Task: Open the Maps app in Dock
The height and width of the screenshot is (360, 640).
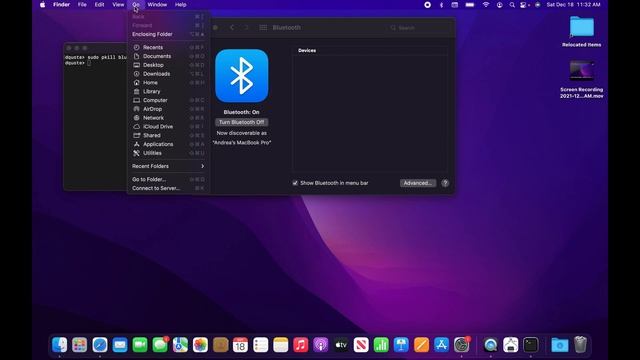Action: coord(180,345)
